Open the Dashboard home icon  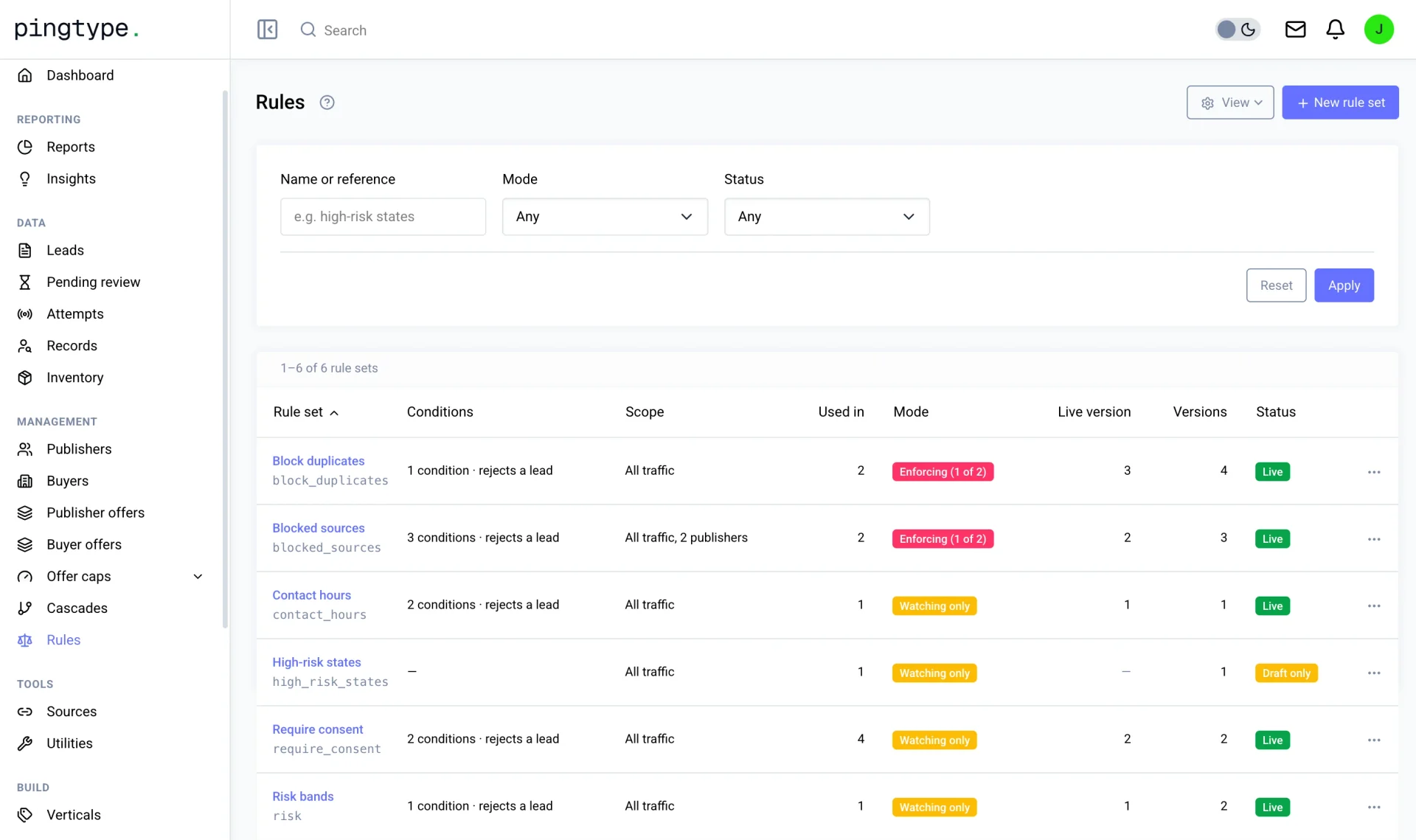(x=25, y=75)
